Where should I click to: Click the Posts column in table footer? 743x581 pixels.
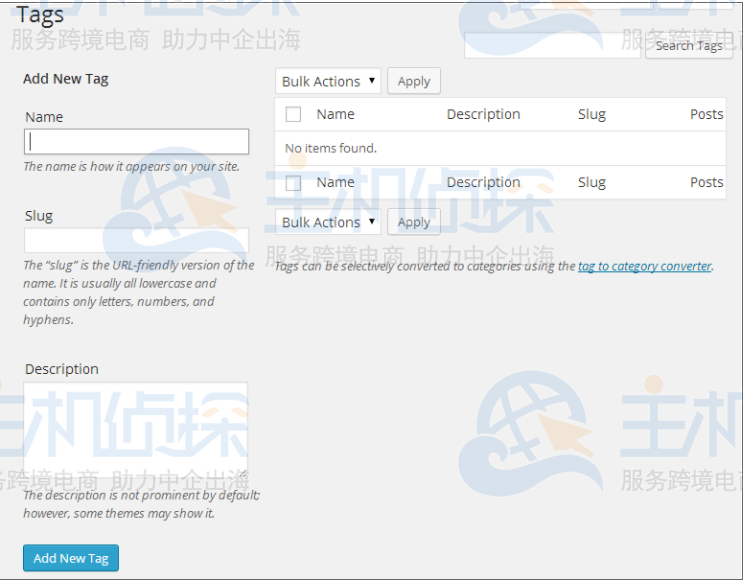pos(707,182)
